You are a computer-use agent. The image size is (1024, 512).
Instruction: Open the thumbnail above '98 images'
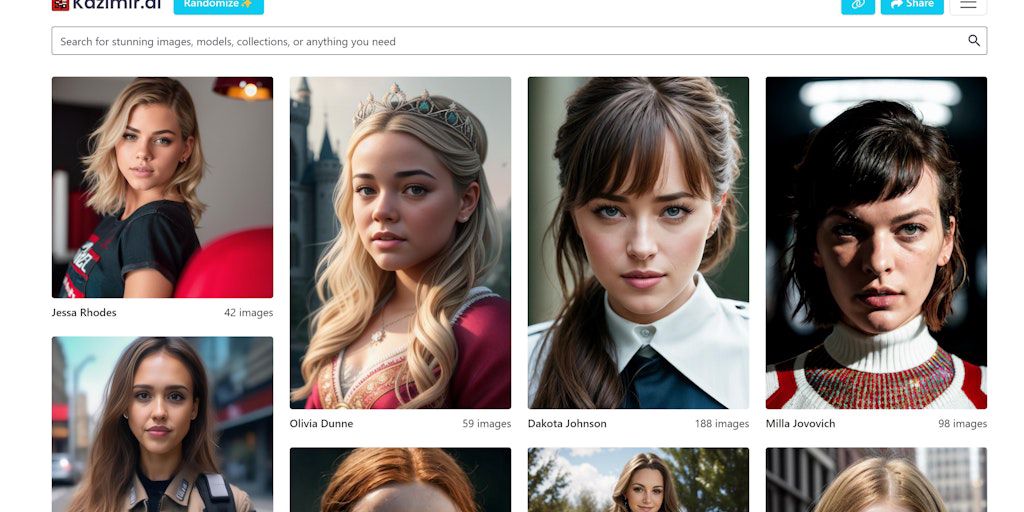(x=876, y=243)
